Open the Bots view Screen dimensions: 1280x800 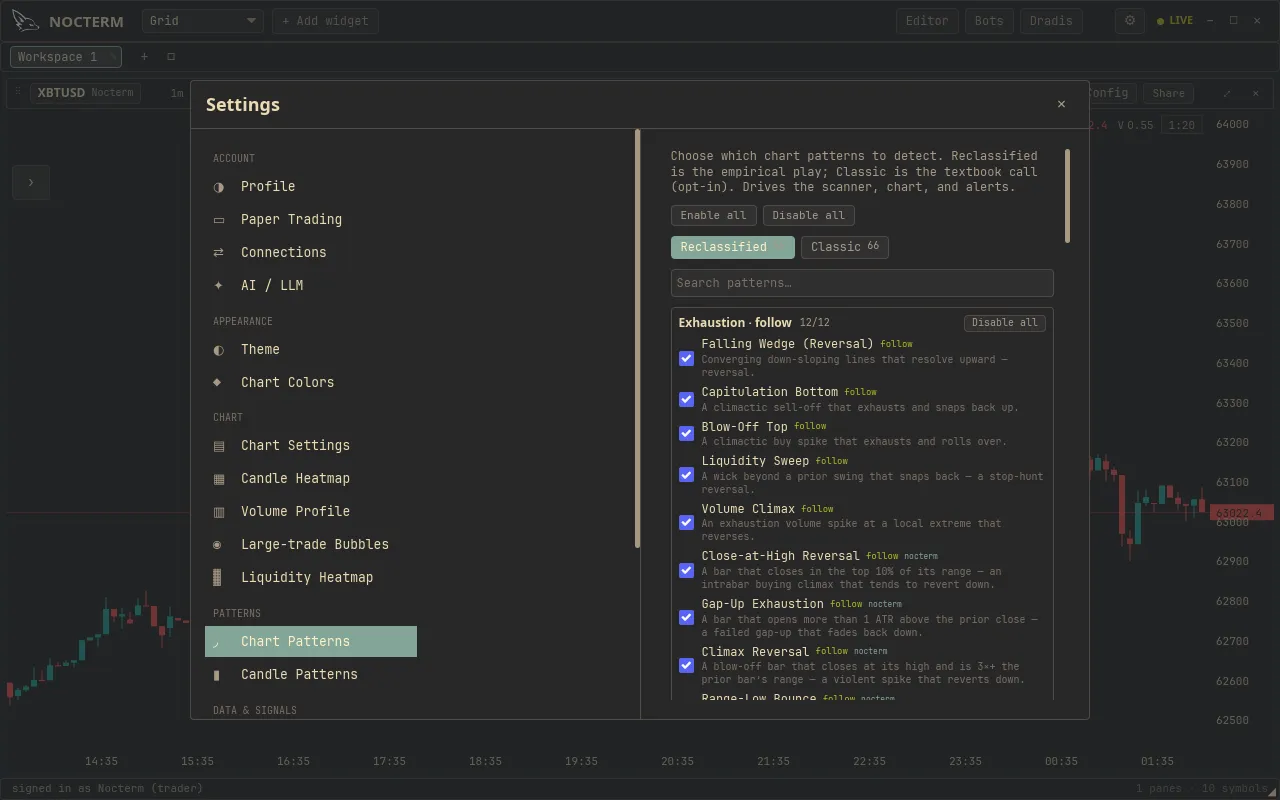click(989, 21)
